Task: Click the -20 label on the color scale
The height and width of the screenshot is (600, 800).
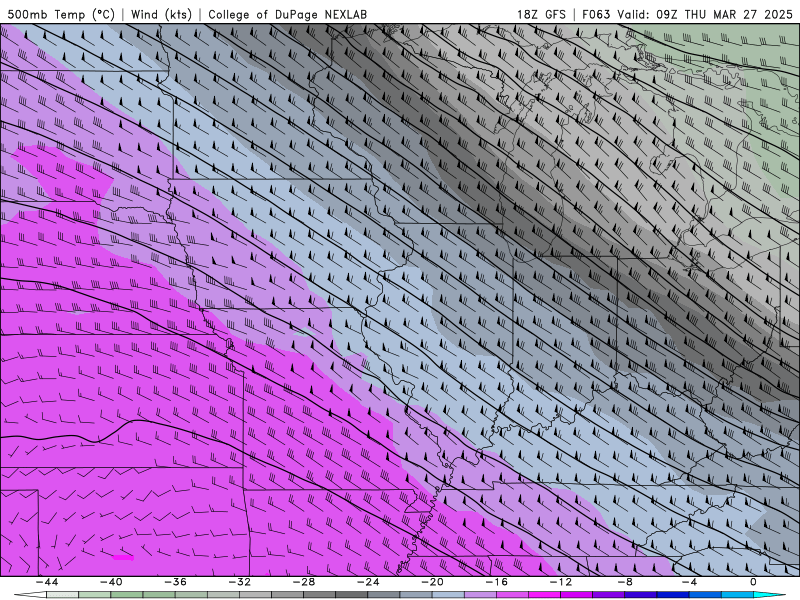Action: [x=432, y=582]
